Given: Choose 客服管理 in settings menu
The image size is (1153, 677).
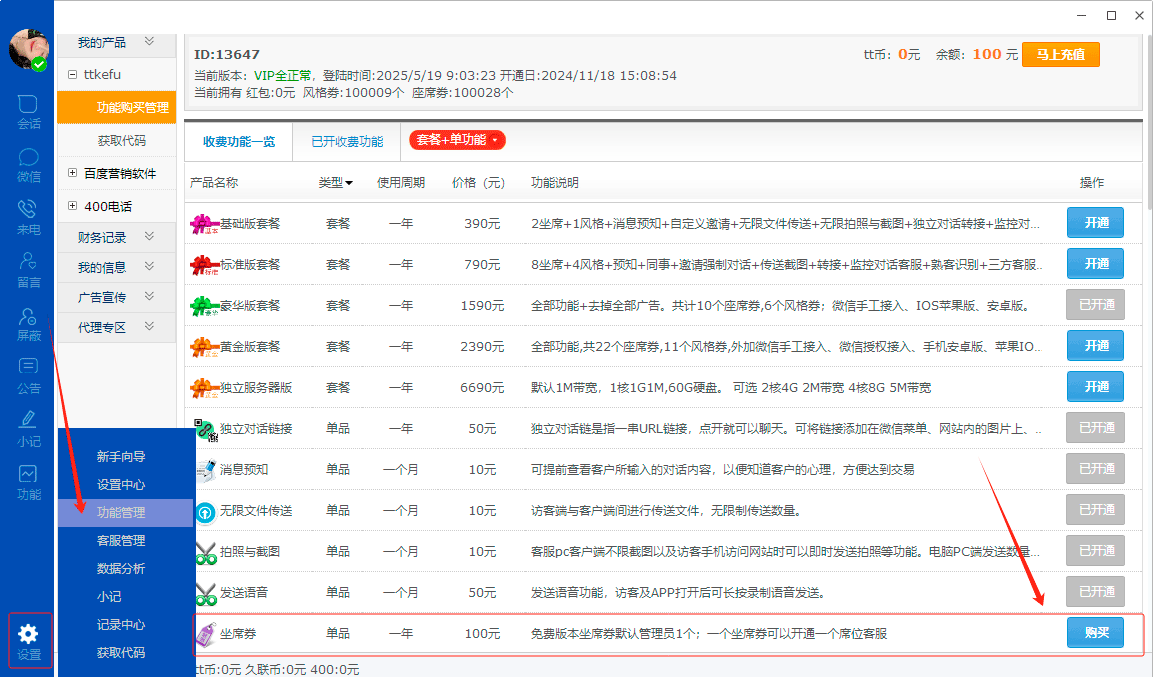Looking at the screenshot, I should click(x=121, y=540).
